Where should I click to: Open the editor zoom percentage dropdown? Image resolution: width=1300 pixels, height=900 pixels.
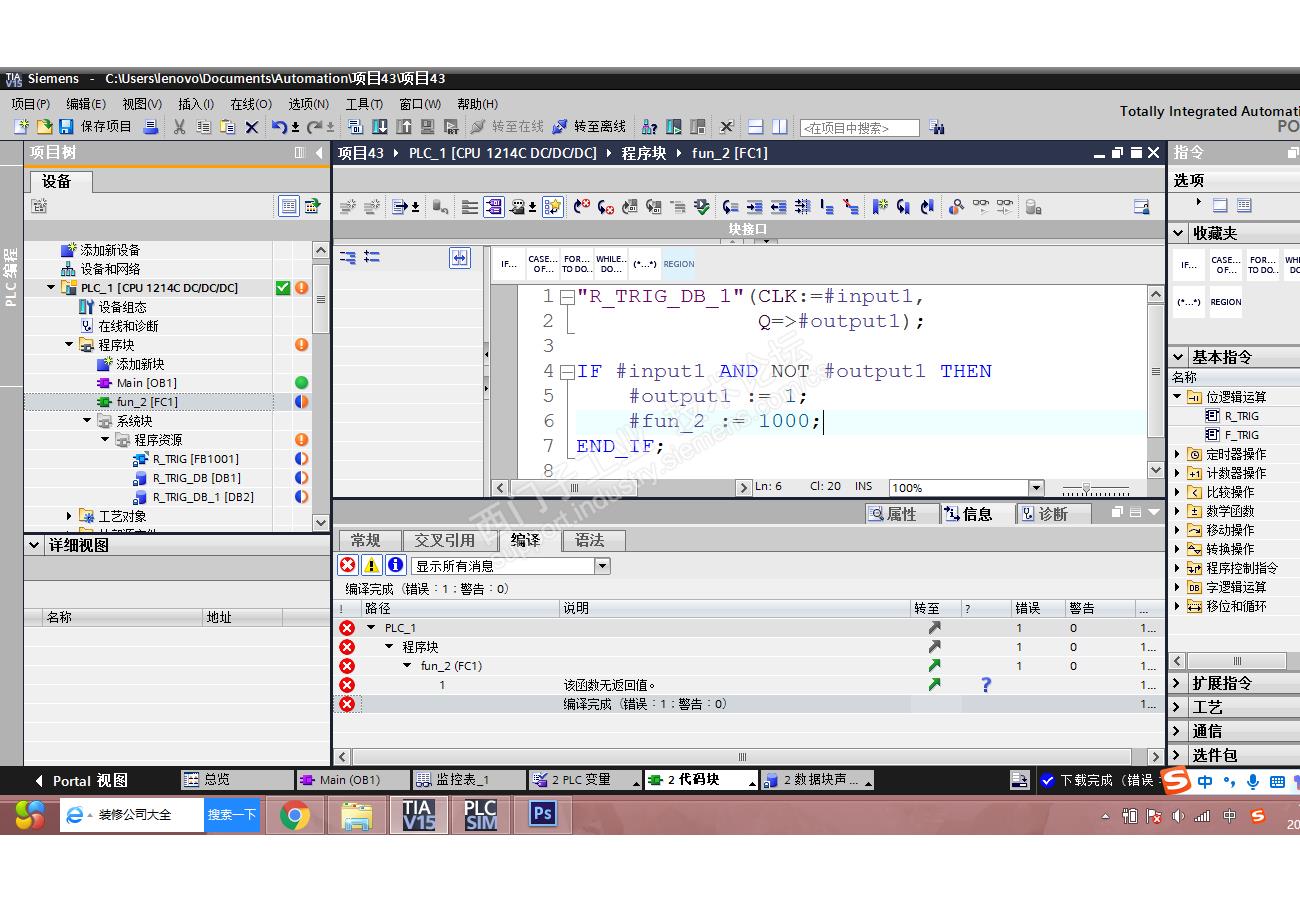click(x=1036, y=488)
